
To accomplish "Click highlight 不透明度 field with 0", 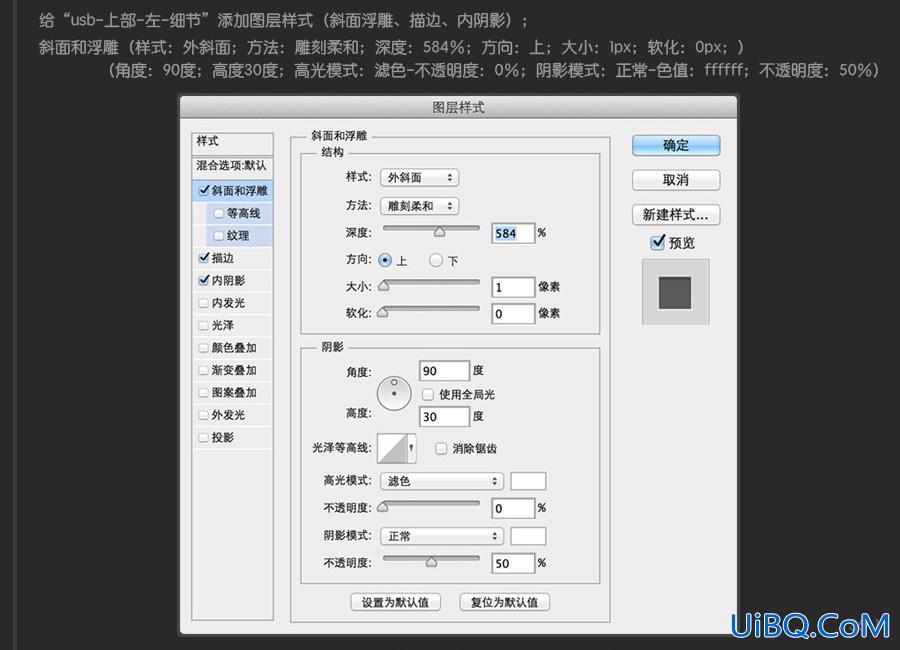I will point(513,508).
